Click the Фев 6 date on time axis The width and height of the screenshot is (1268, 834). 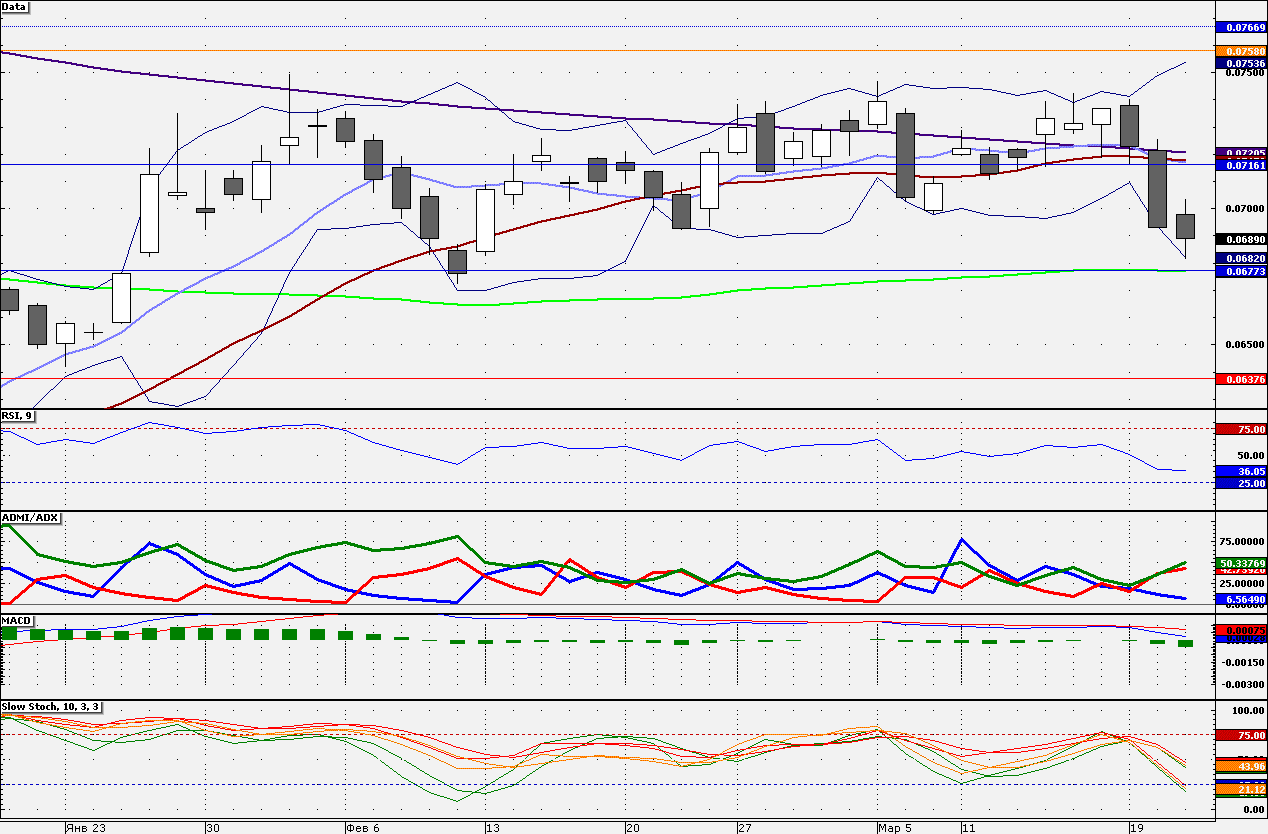362,828
